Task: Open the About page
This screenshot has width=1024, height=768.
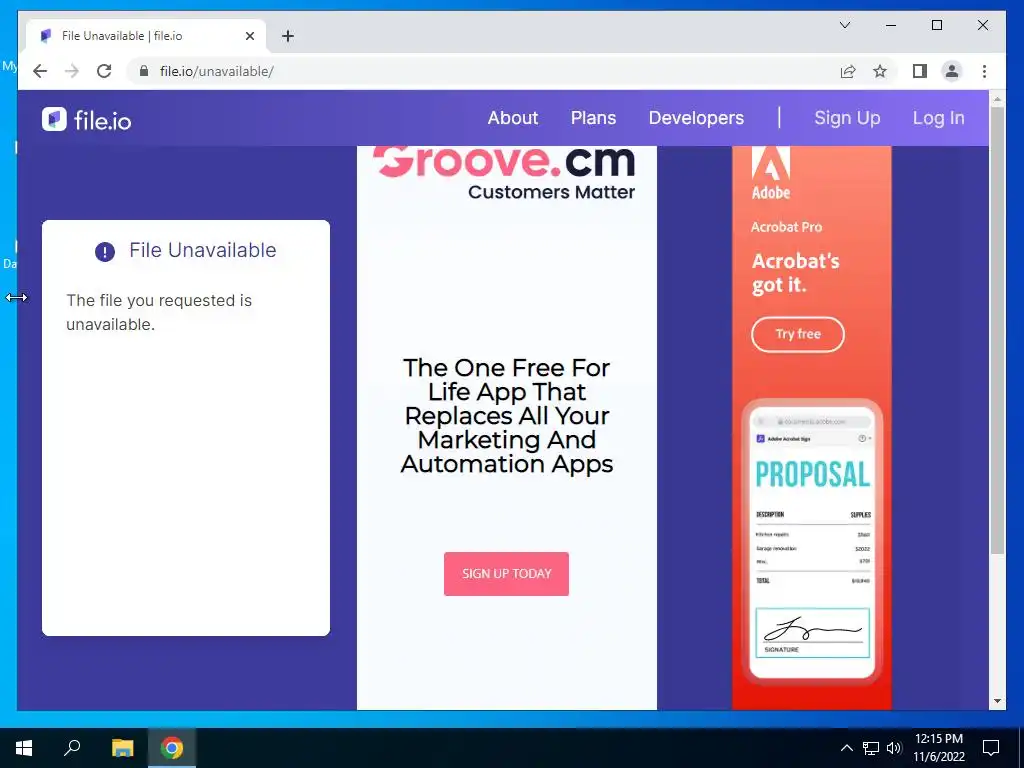Action: [x=513, y=118]
